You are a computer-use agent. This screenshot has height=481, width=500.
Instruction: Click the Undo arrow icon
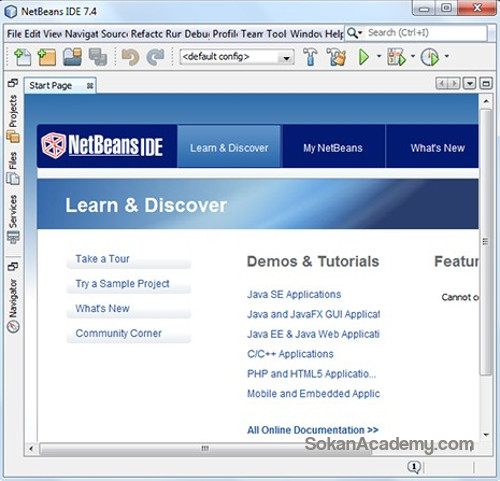130,57
